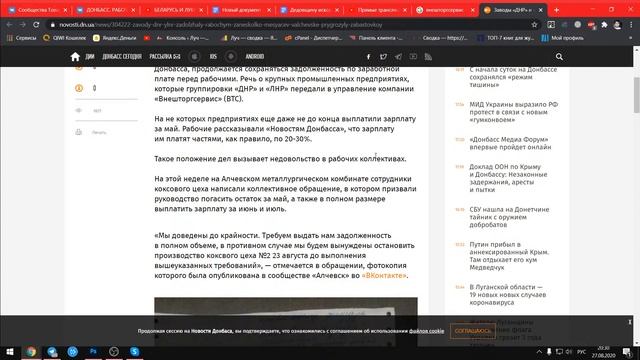
Task: Switch to the внешторгсервис tab
Action: point(445,10)
